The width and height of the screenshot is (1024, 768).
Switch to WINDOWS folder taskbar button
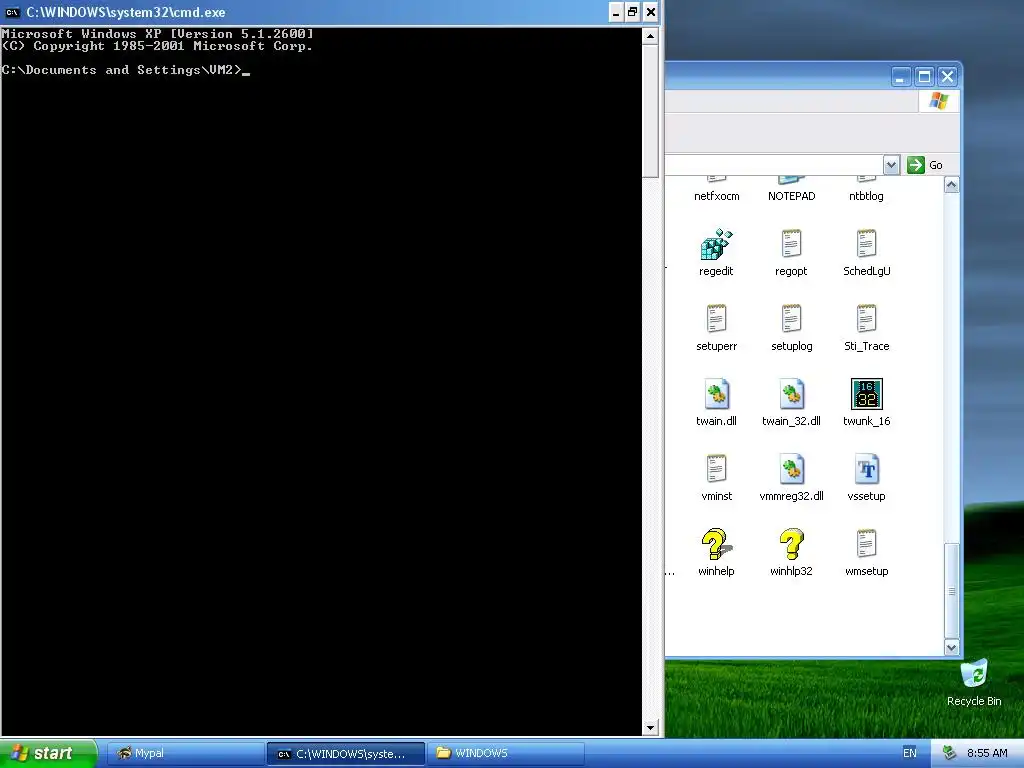tap(505, 753)
